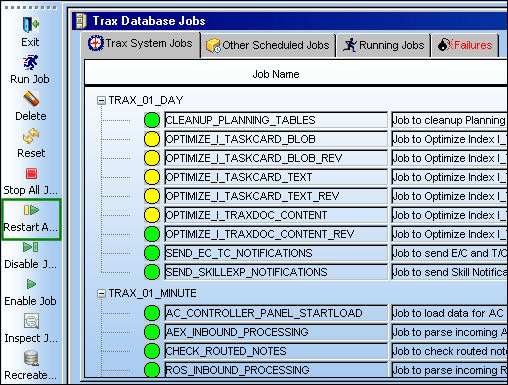Select the CLEANUP_PLANNING_TABLES job name field
Image resolution: width=508 pixels, height=385 pixels.
(276, 120)
